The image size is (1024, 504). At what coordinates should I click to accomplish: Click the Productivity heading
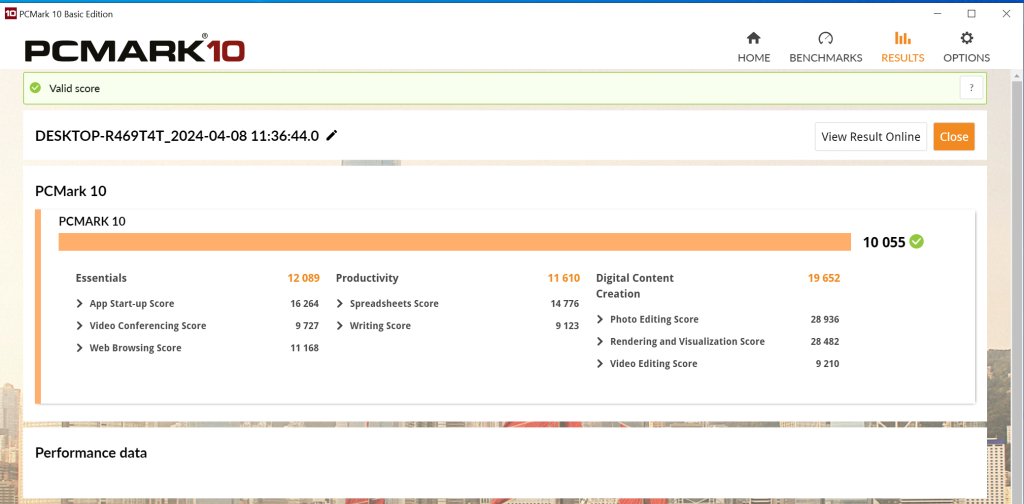367,278
